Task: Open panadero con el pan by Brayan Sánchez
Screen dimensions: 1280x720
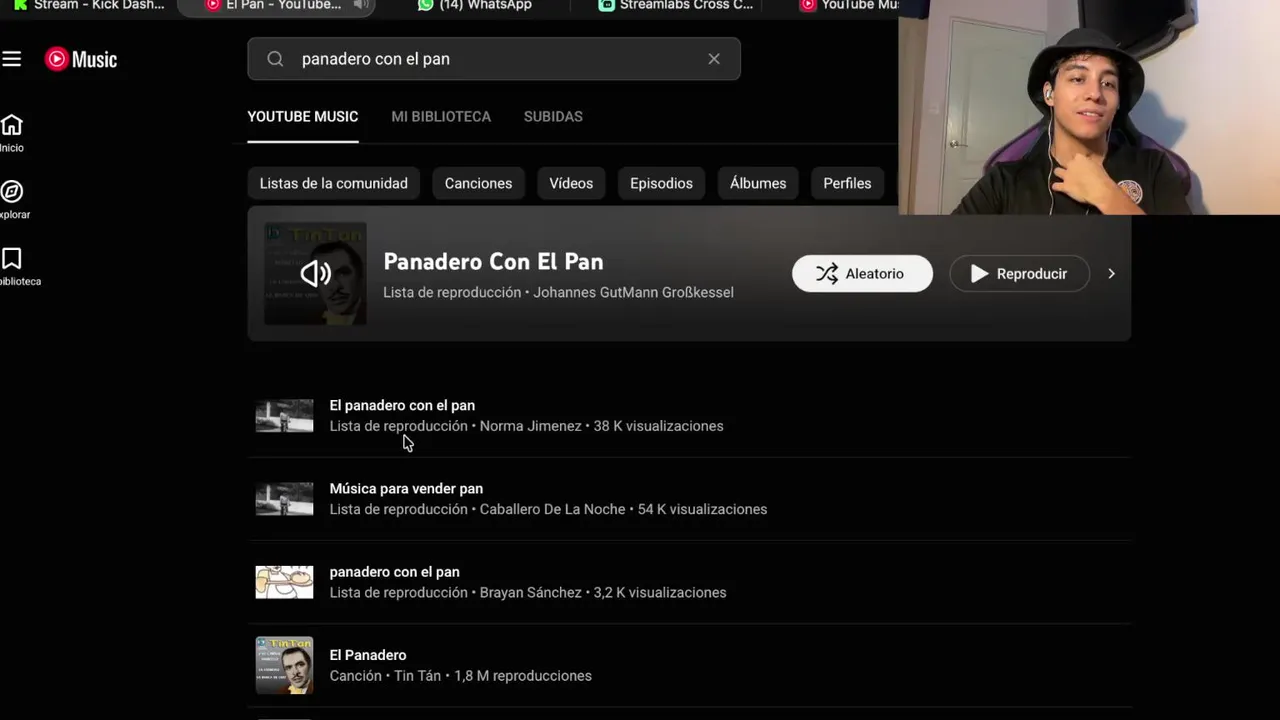Action: (394, 572)
